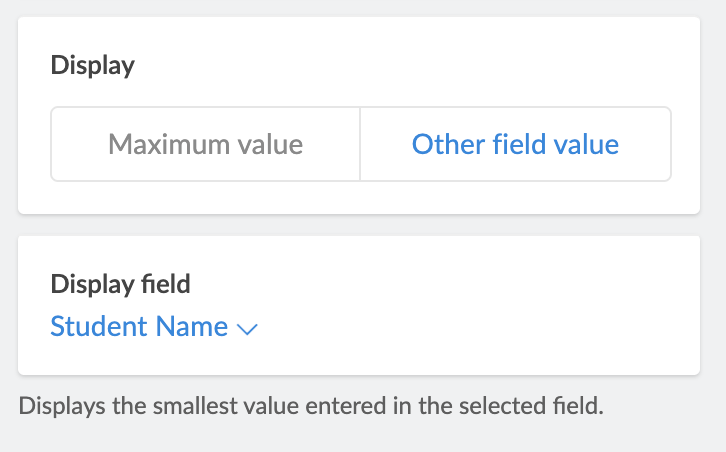Switch display mode to Other field value
The height and width of the screenshot is (452, 726).
point(515,144)
